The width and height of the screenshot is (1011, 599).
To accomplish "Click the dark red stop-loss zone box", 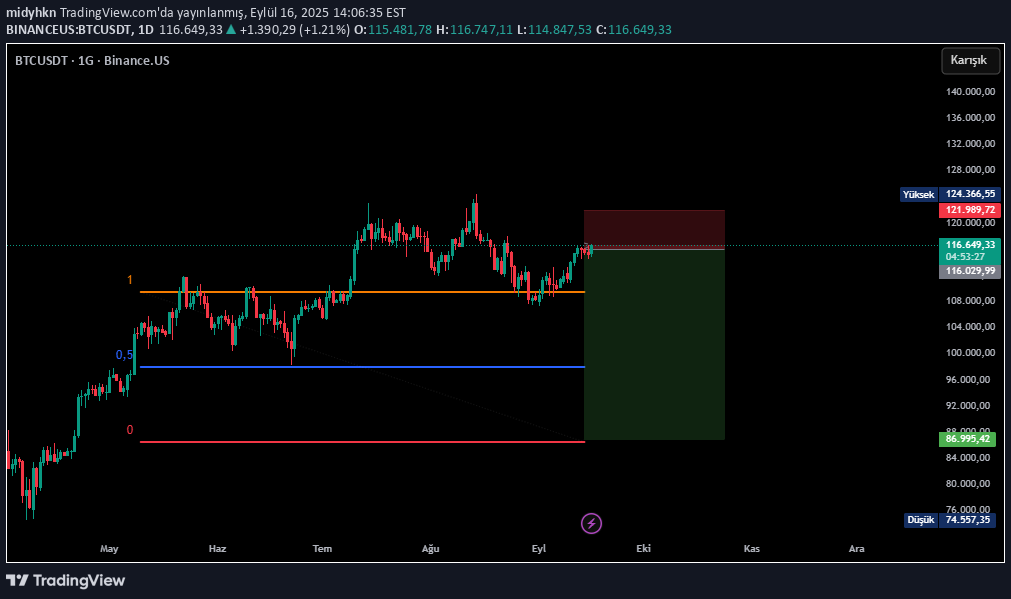I will click(654, 227).
